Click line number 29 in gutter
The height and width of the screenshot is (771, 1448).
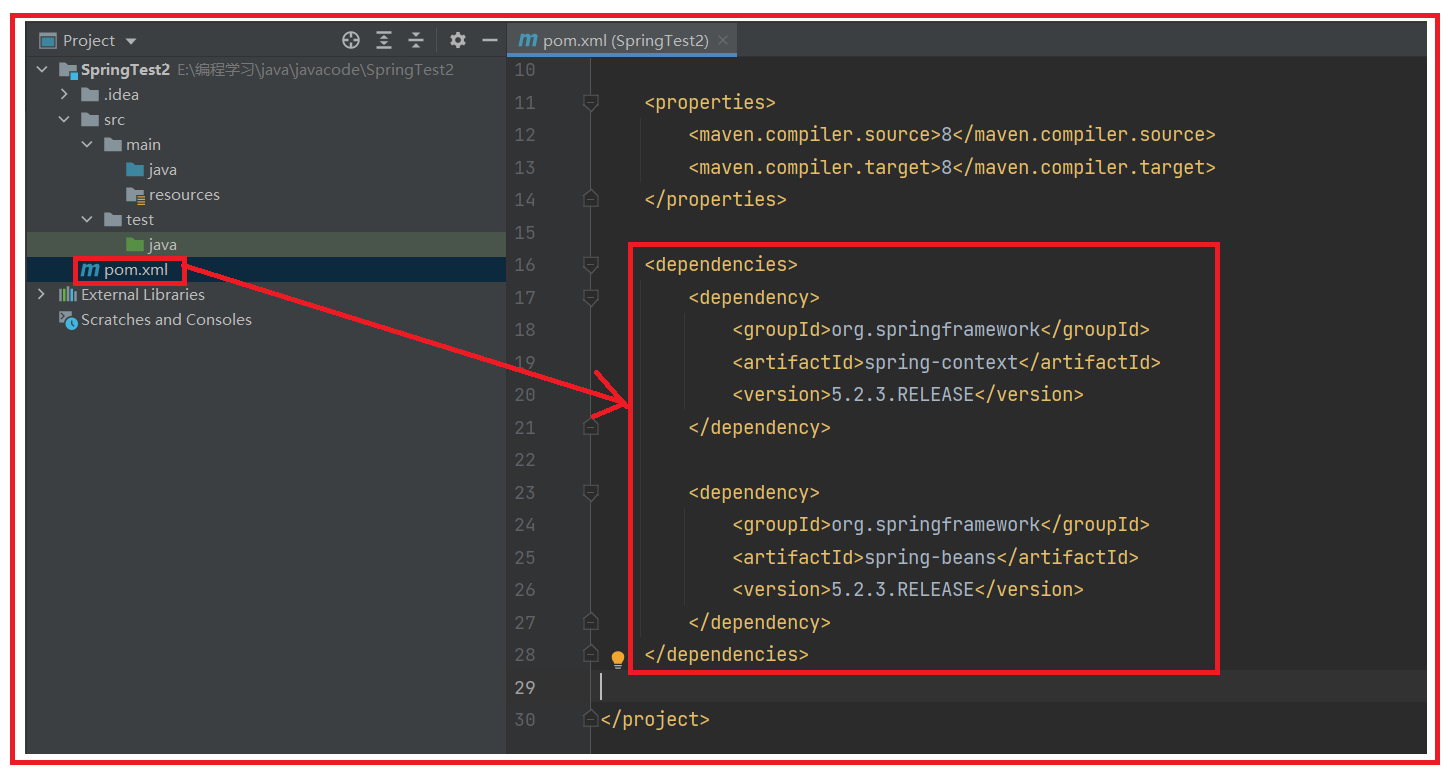pyautogui.click(x=524, y=687)
